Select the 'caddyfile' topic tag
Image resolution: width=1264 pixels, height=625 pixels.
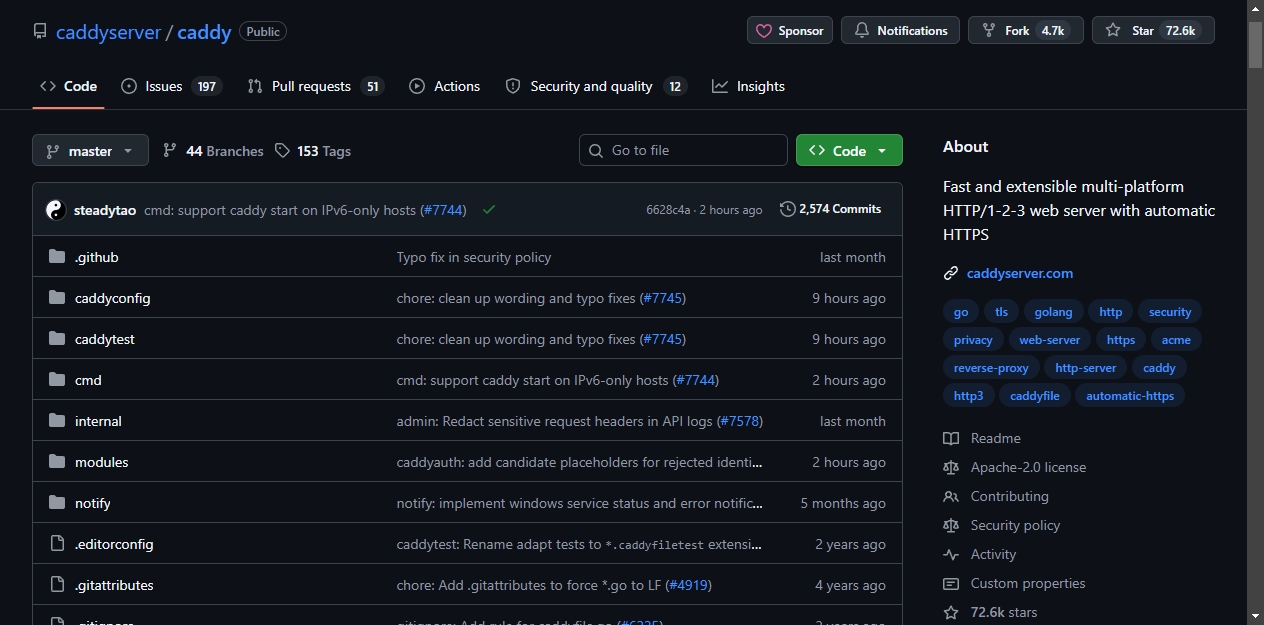tap(1035, 396)
